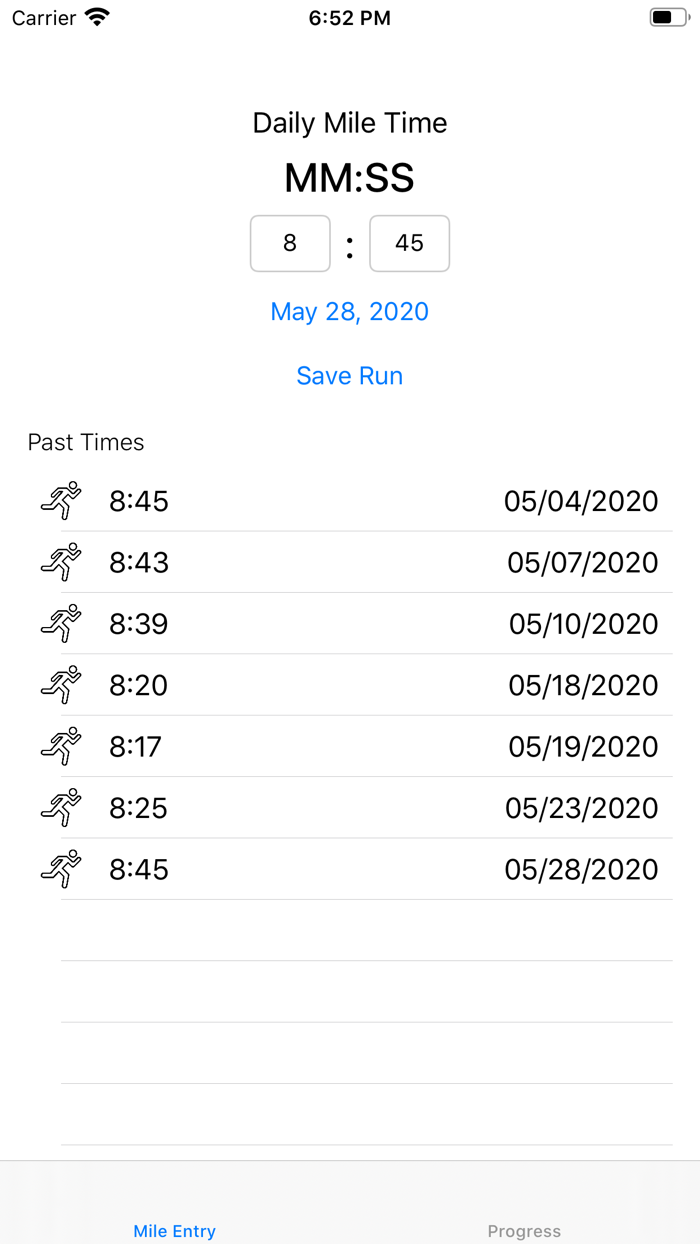Select the 8:20 run from 05/18/2020
Screen dimensions: 700x1244
tap(350, 685)
